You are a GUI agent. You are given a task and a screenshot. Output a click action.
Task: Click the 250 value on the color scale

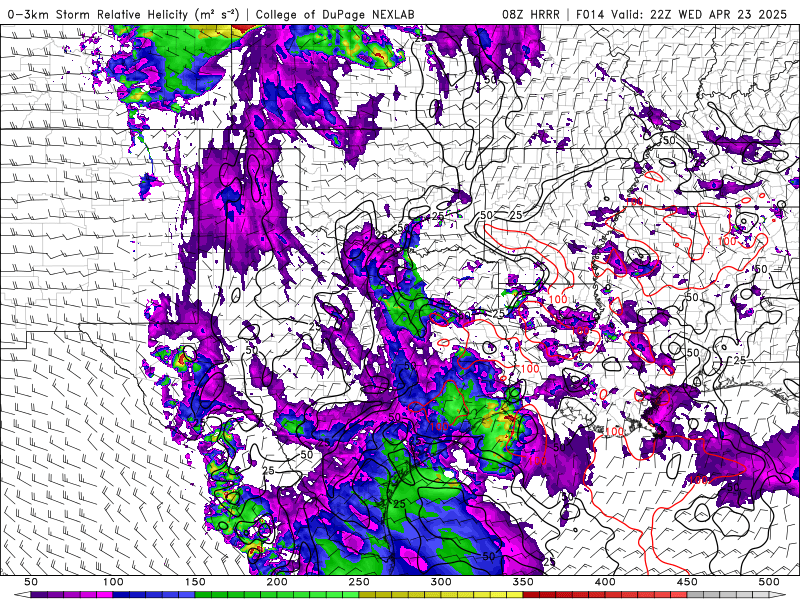[359, 582]
